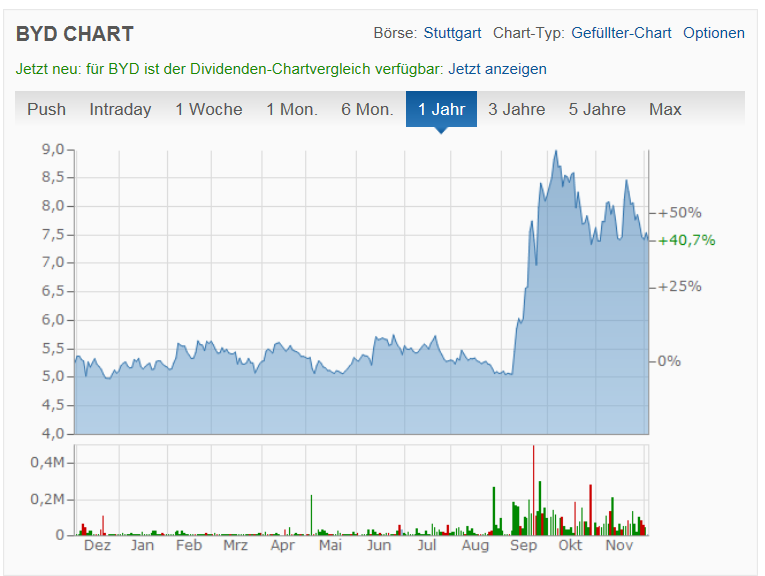Click the 5,0 price axis label
The image size is (765, 576).
53,377
